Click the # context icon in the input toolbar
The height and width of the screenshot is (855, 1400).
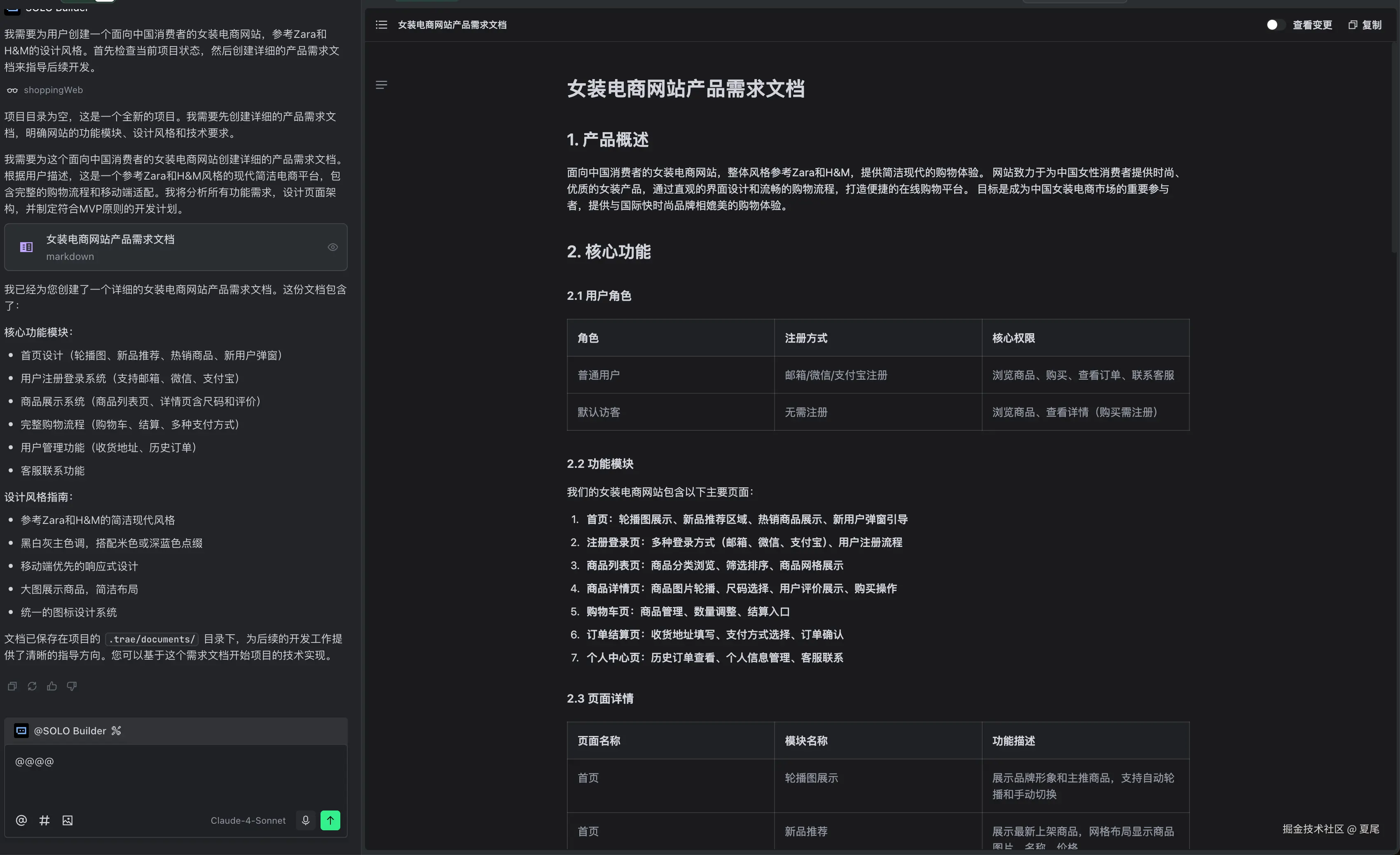(44, 820)
